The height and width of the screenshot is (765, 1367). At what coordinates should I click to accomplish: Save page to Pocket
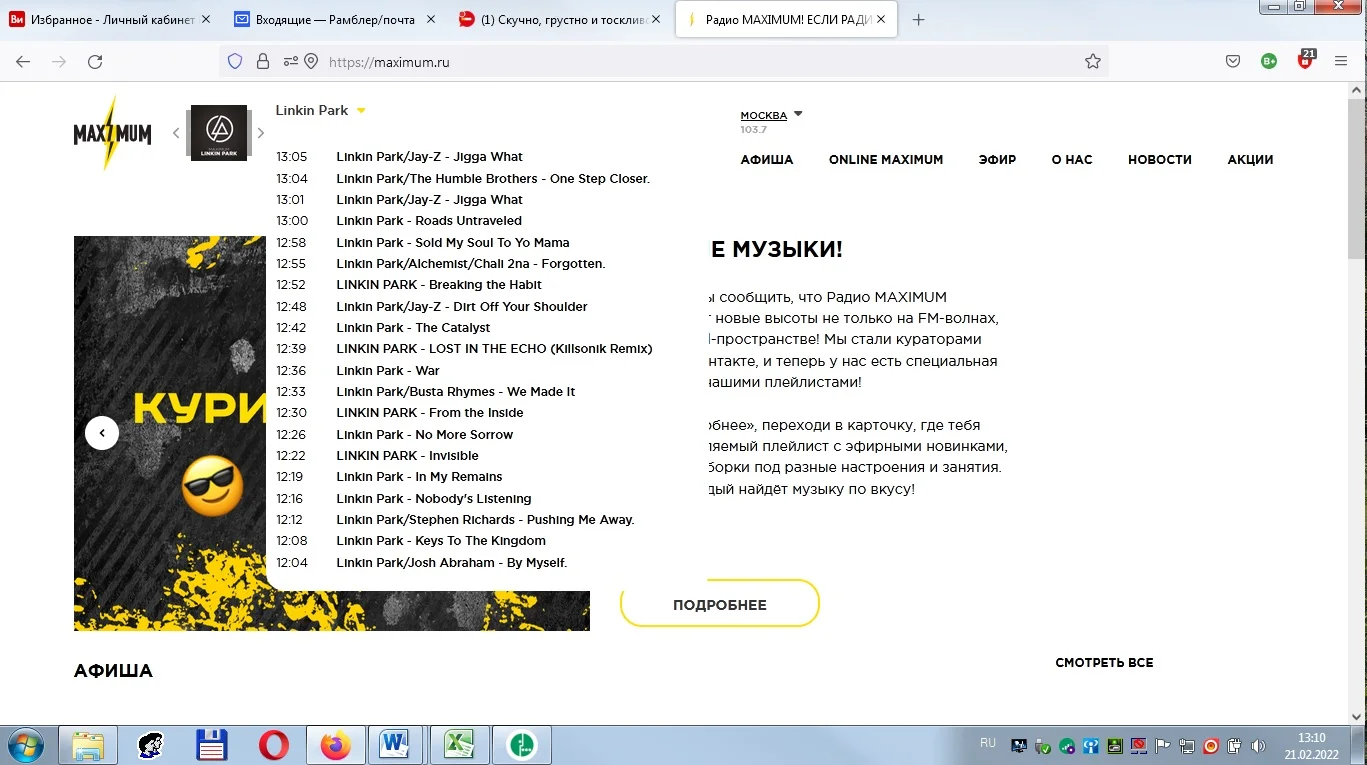(x=1233, y=62)
